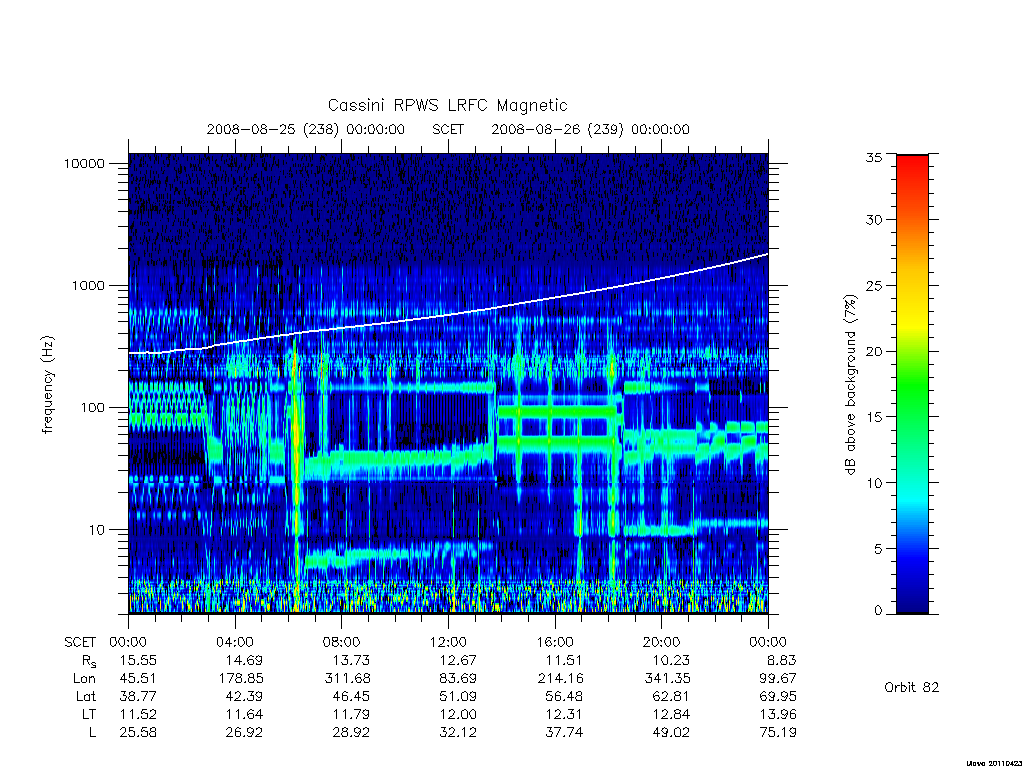Click the Rs value 10.23

[x=670, y=660]
